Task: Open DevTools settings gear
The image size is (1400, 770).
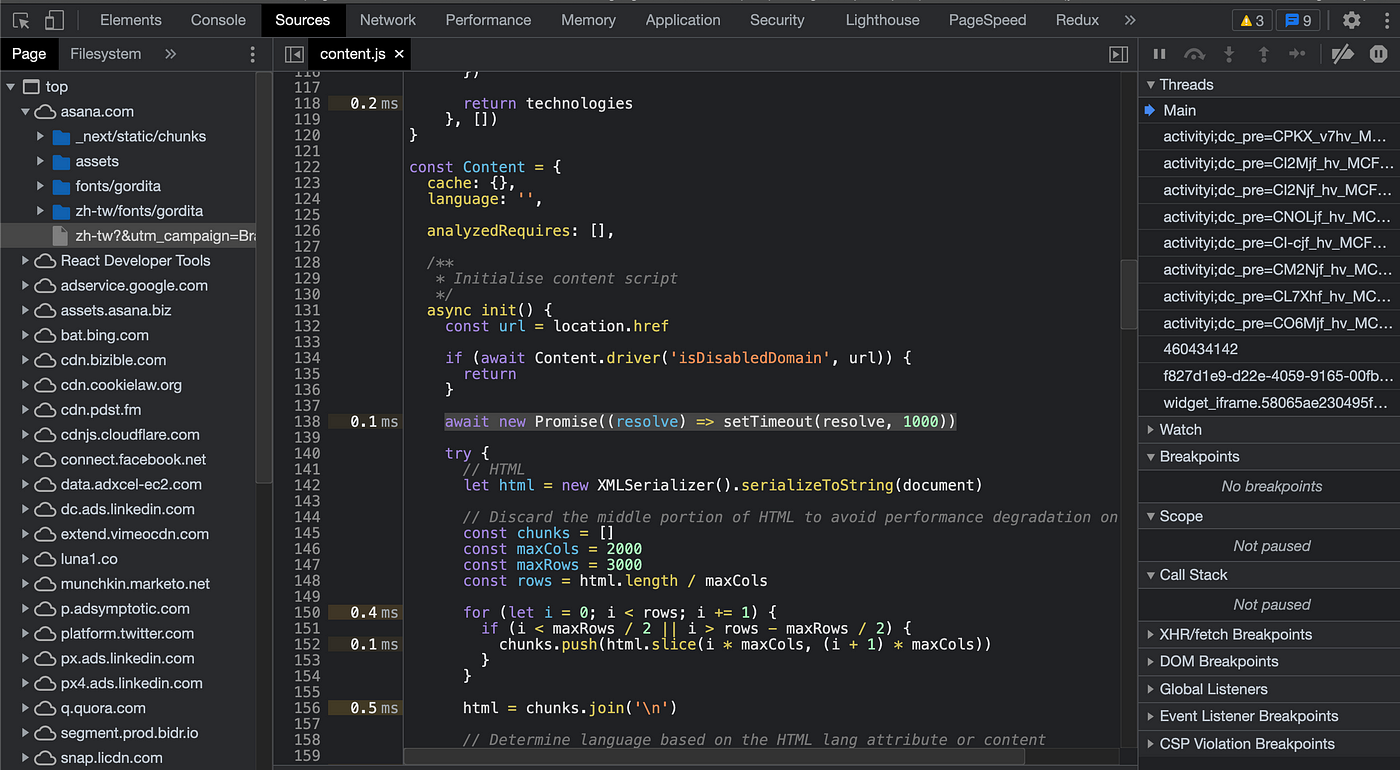Action: click(x=1351, y=20)
